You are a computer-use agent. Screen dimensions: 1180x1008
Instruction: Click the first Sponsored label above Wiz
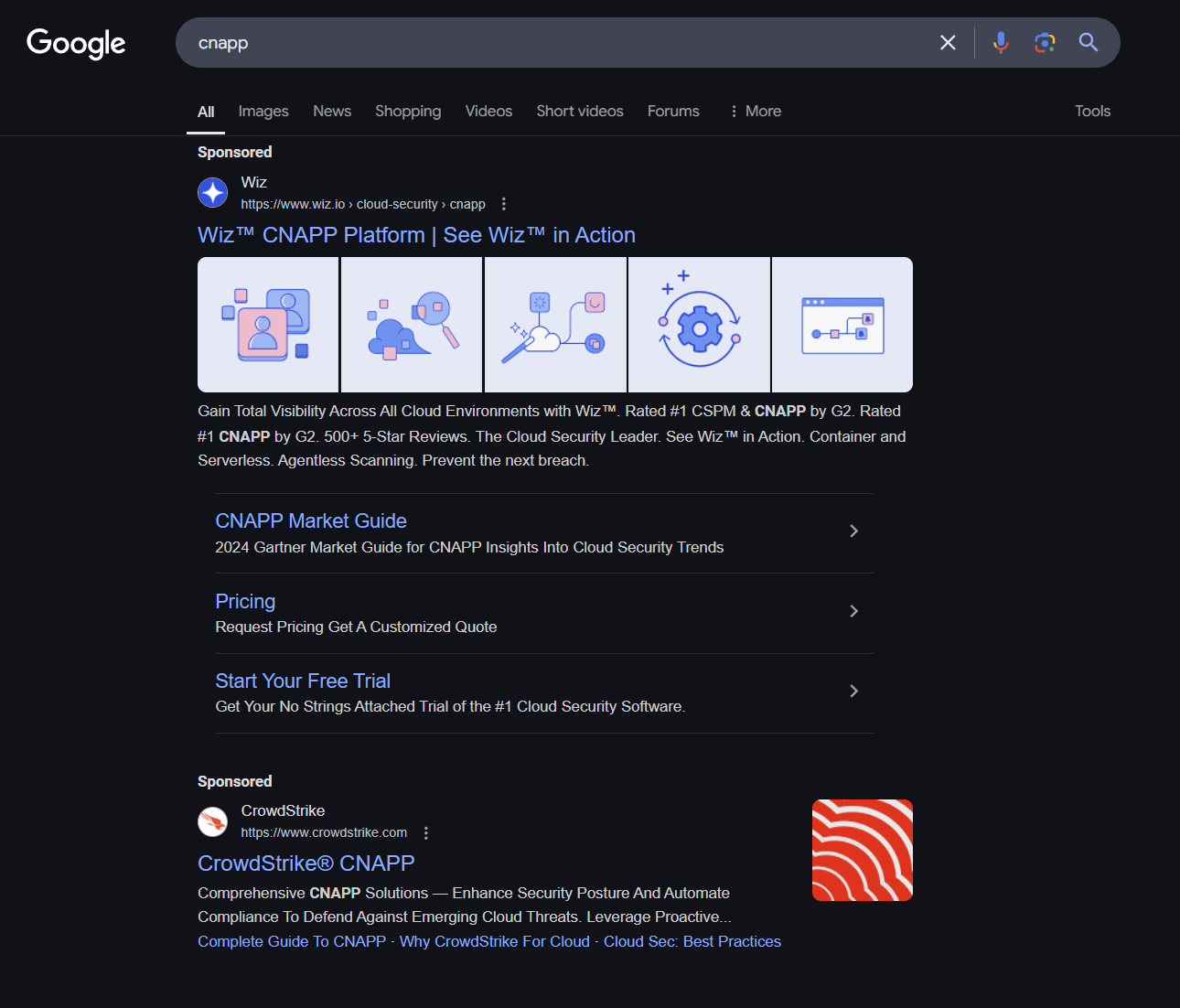click(235, 152)
